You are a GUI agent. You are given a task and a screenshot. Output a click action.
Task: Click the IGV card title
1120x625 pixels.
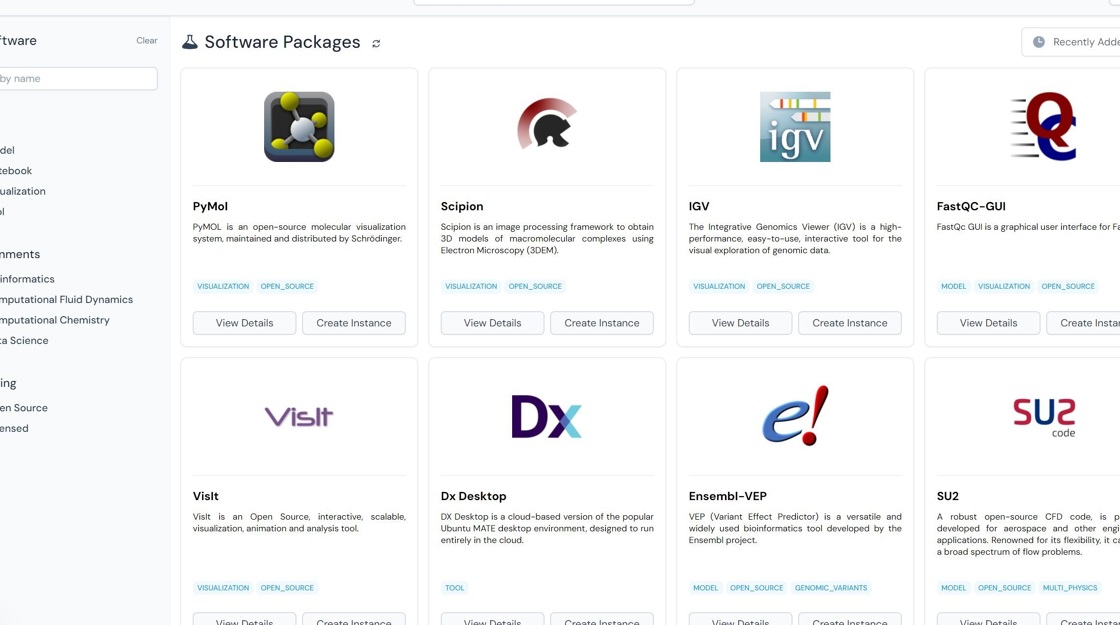699,206
